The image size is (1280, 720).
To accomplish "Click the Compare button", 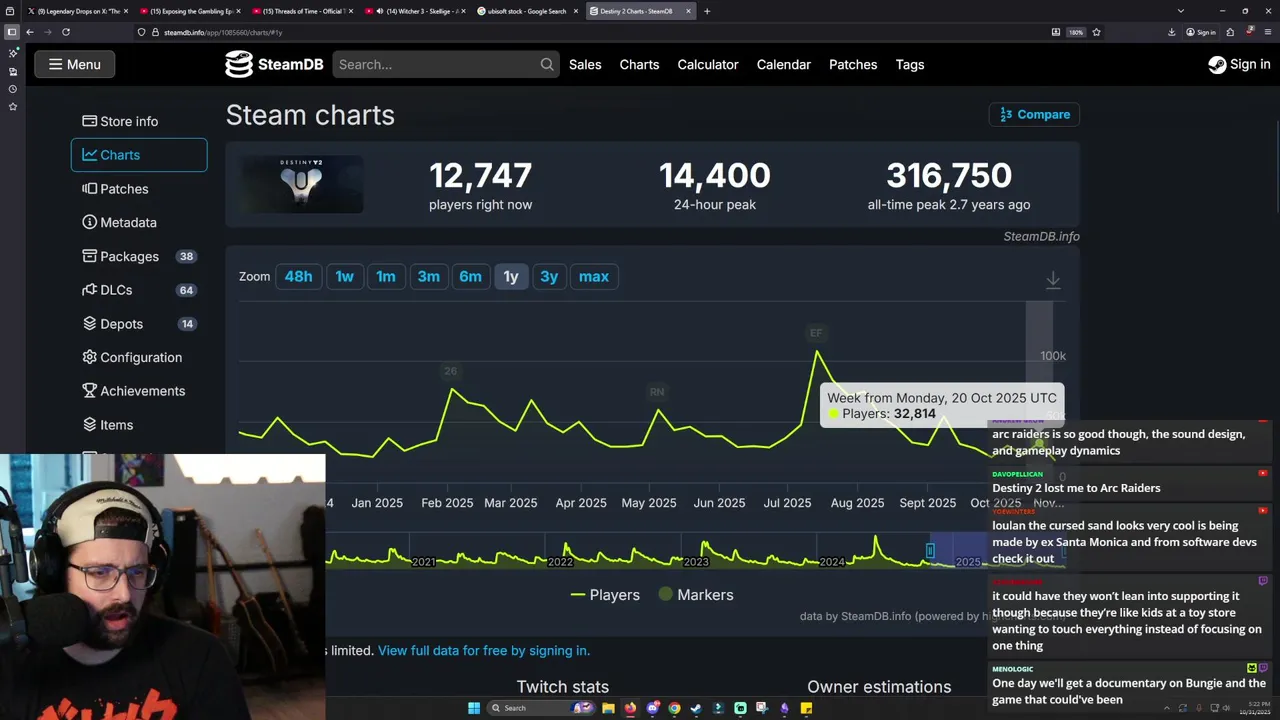I will (1035, 114).
